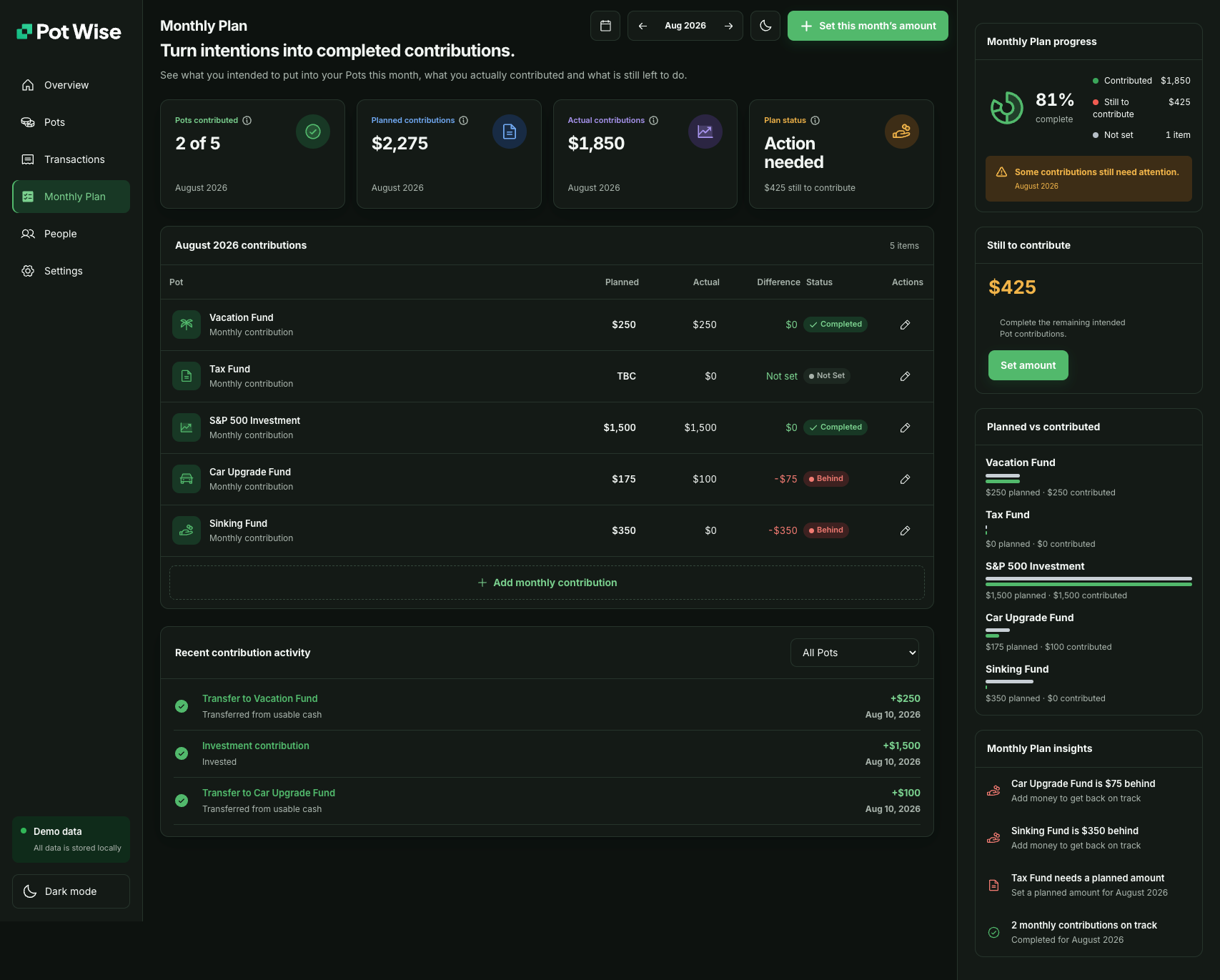Click Set this month's amount button
Image resolution: width=1220 pixels, height=980 pixels.
[868, 26]
